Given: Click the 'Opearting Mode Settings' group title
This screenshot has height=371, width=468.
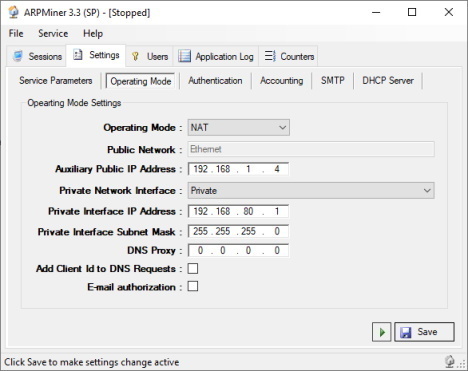Looking at the screenshot, I should click(74, 103).
